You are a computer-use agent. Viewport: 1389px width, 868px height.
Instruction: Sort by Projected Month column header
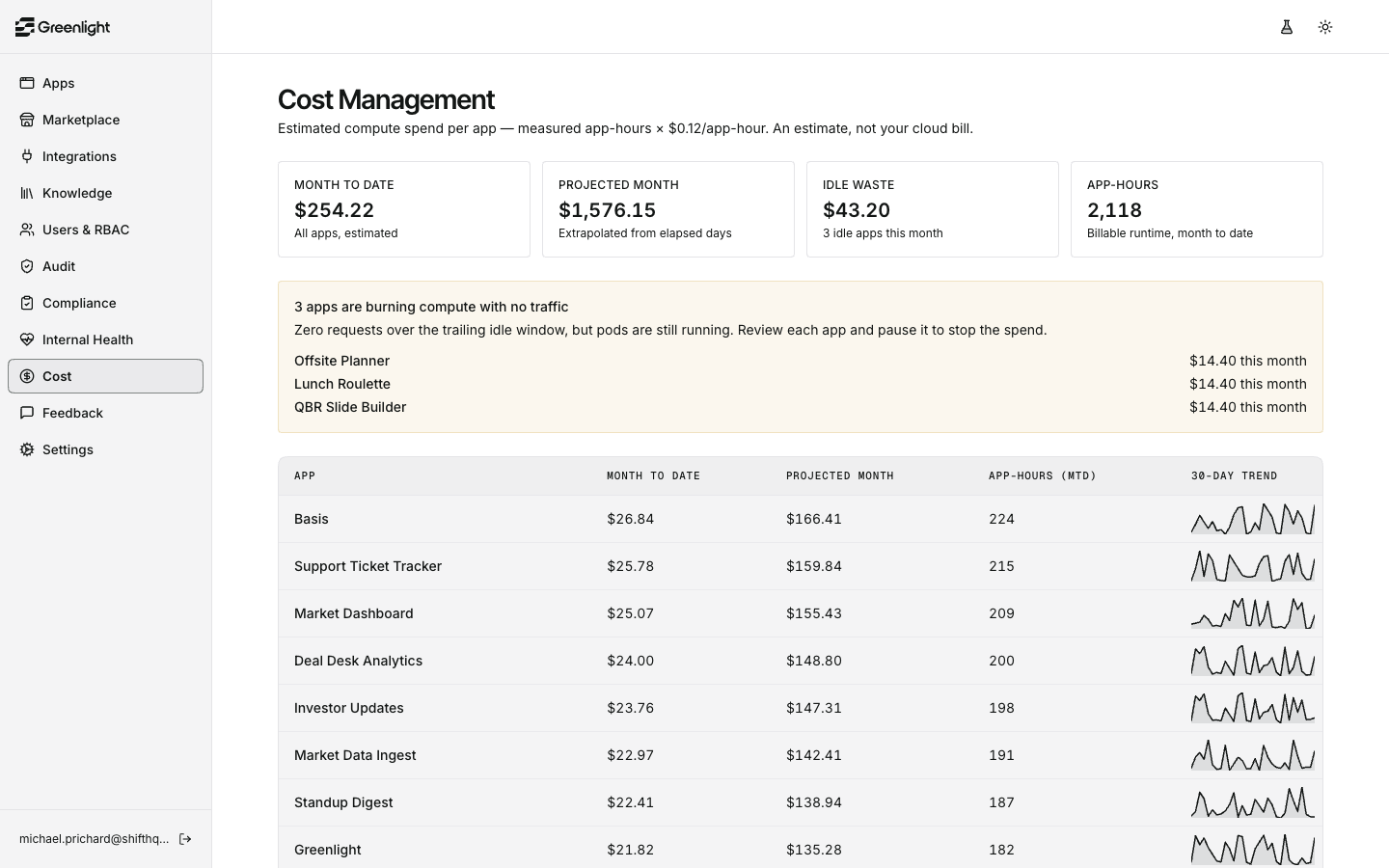(839, 476)
